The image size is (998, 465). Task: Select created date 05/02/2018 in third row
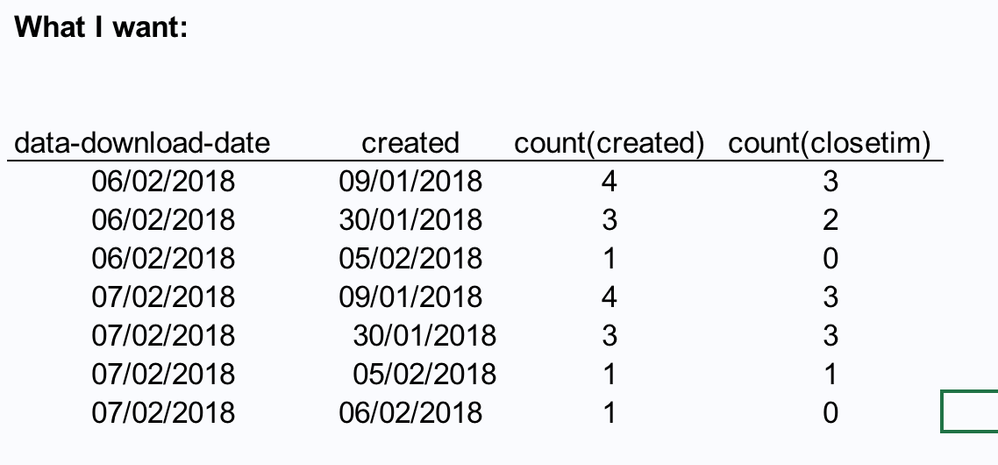410,258
